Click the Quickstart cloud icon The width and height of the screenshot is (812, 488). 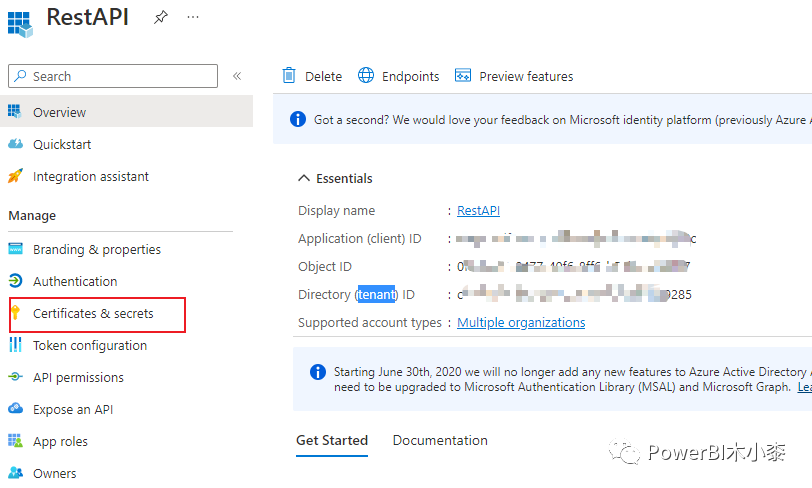[x=16, y=143]
